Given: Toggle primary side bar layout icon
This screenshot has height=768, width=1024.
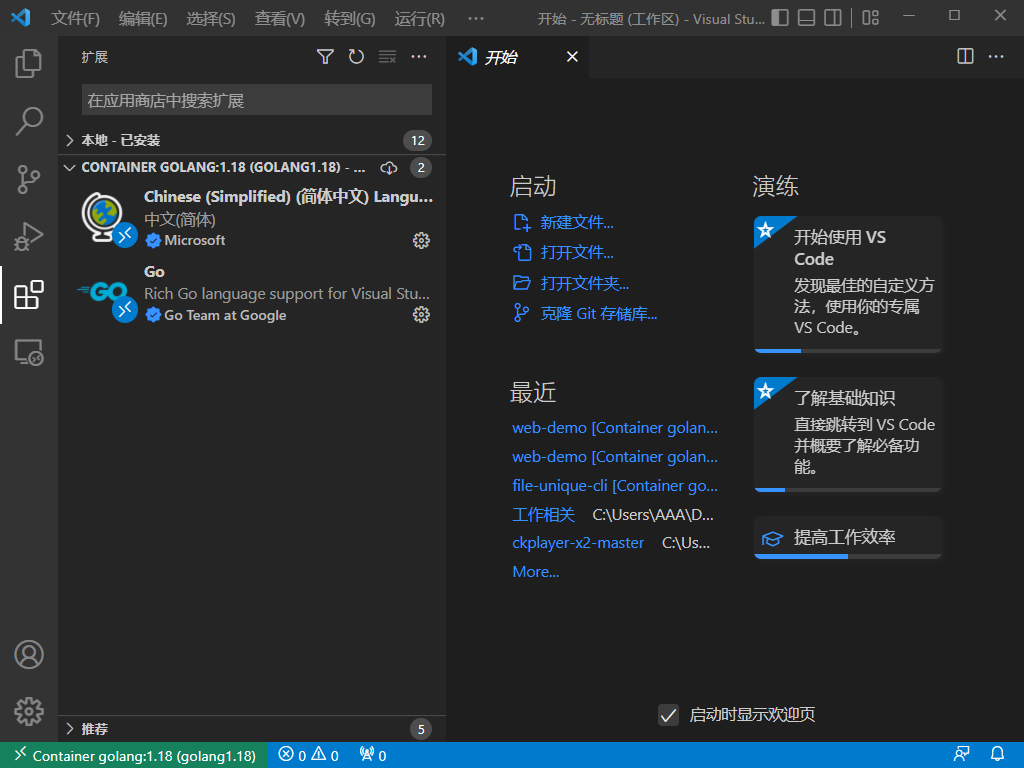Looking at the screenshot, I should 780,18.
